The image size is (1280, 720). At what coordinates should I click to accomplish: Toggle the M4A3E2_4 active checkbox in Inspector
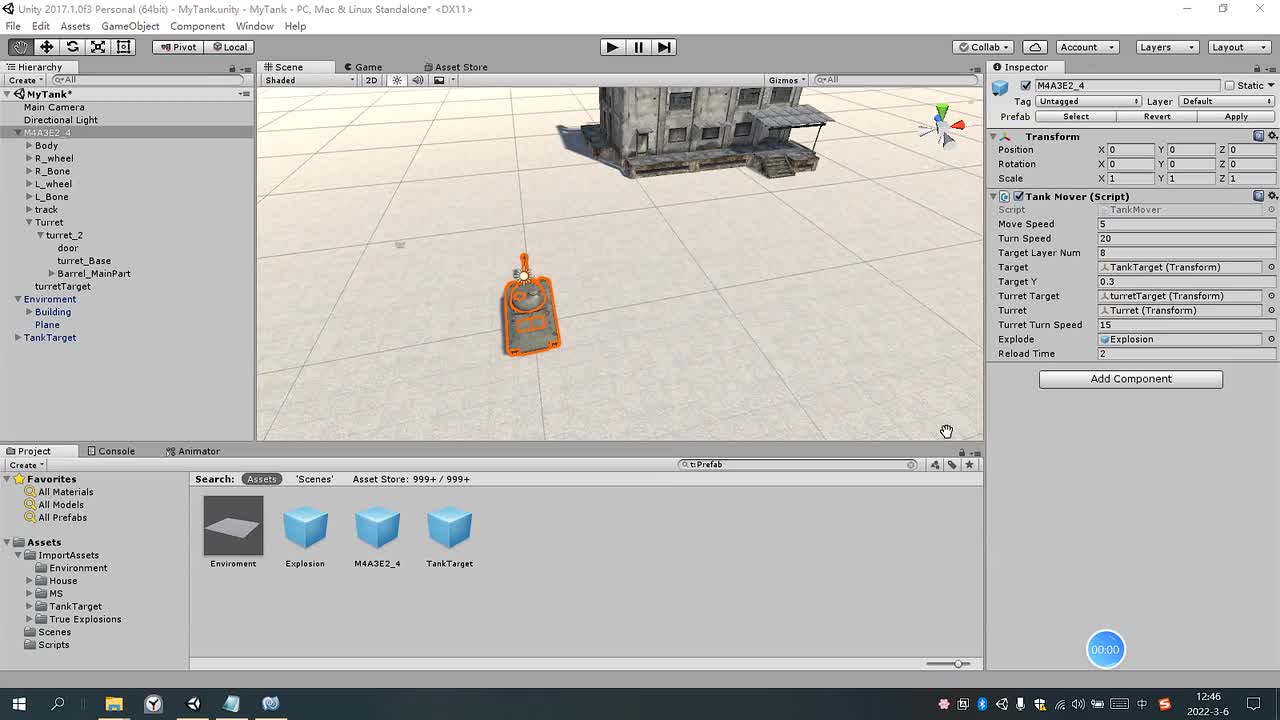click(x=1025, y=86)
